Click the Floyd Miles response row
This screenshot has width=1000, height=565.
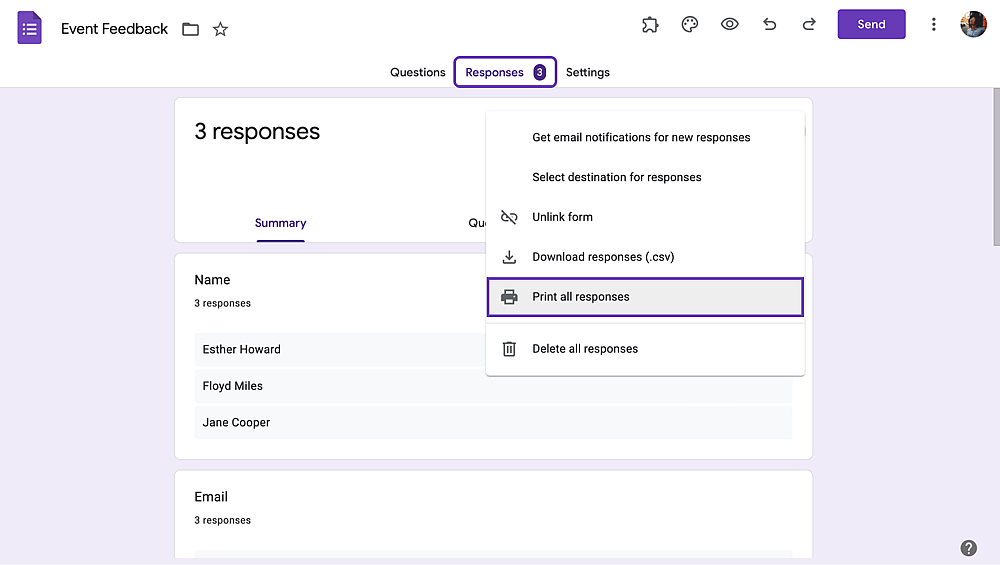point(493,386)
